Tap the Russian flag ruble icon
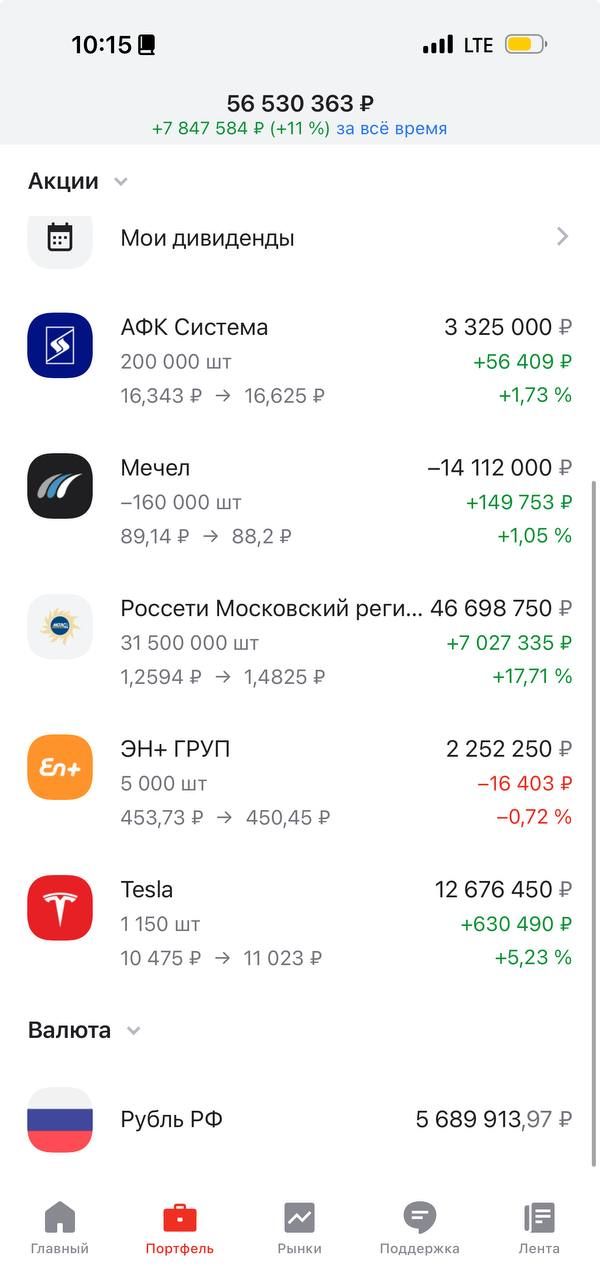Screen dimensions: 600x1280 pos(60,1119)
